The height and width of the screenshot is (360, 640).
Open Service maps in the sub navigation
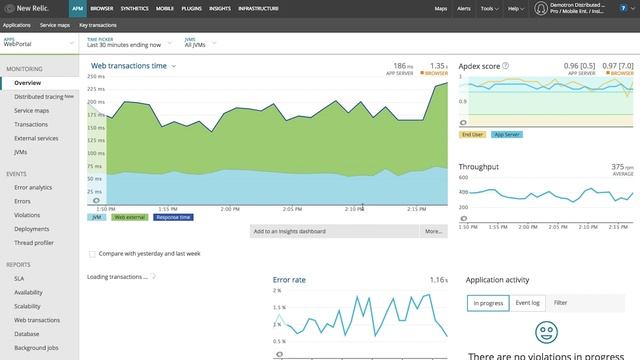[x=55, y=25]
